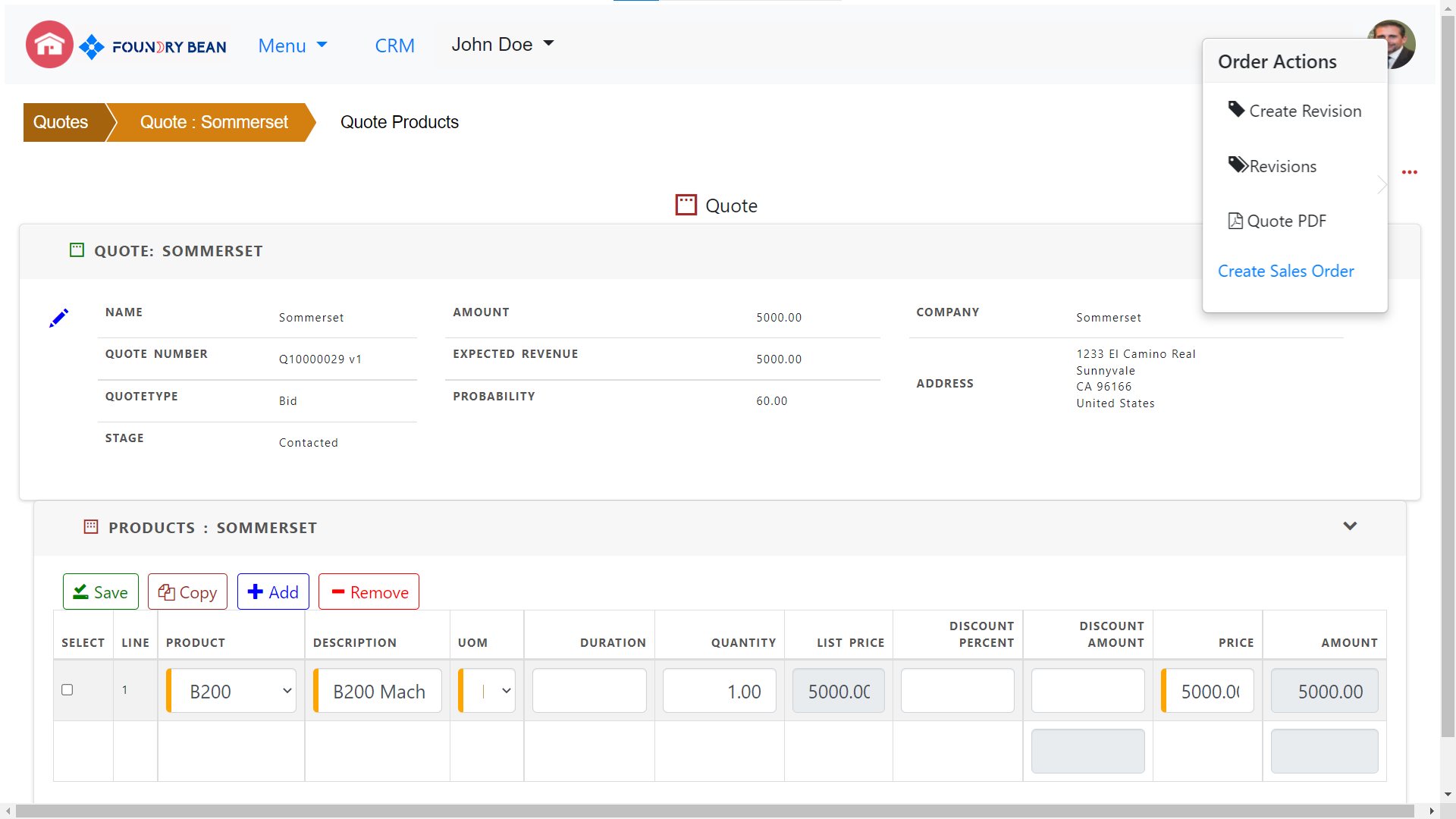Click the blue edit pencil icon
Image resolution: width=1456 pixels, height=819 pixels.
tap(58, 318)
